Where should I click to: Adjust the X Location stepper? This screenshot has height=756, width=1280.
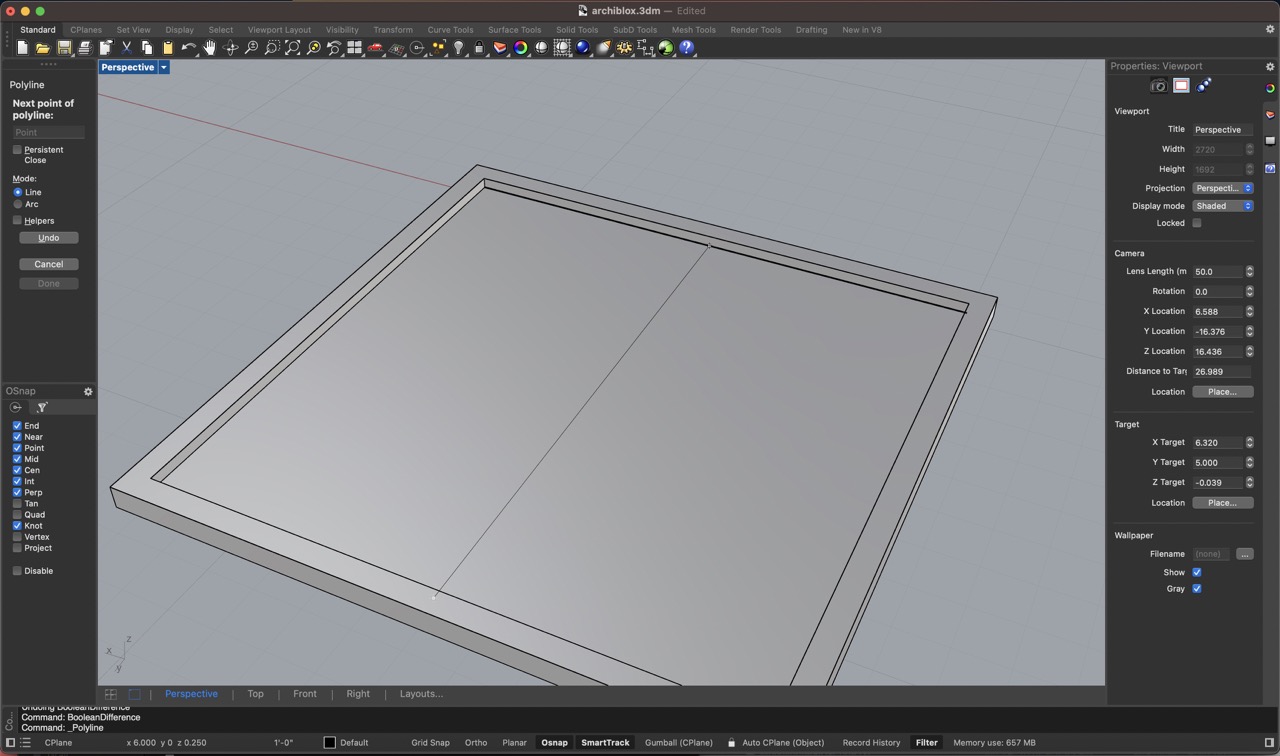click(x=1249, y=311)
